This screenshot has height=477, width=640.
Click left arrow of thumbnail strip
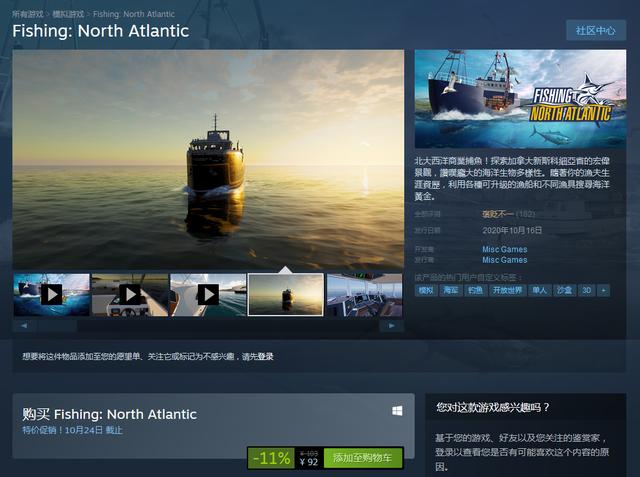24,326
